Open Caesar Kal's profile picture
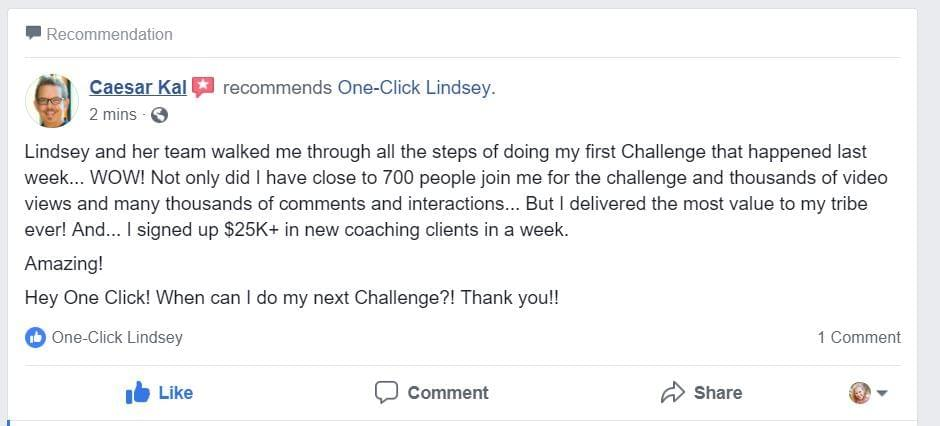Image resolution: width=940 pixels, height=426 pixels. [52, 101]
